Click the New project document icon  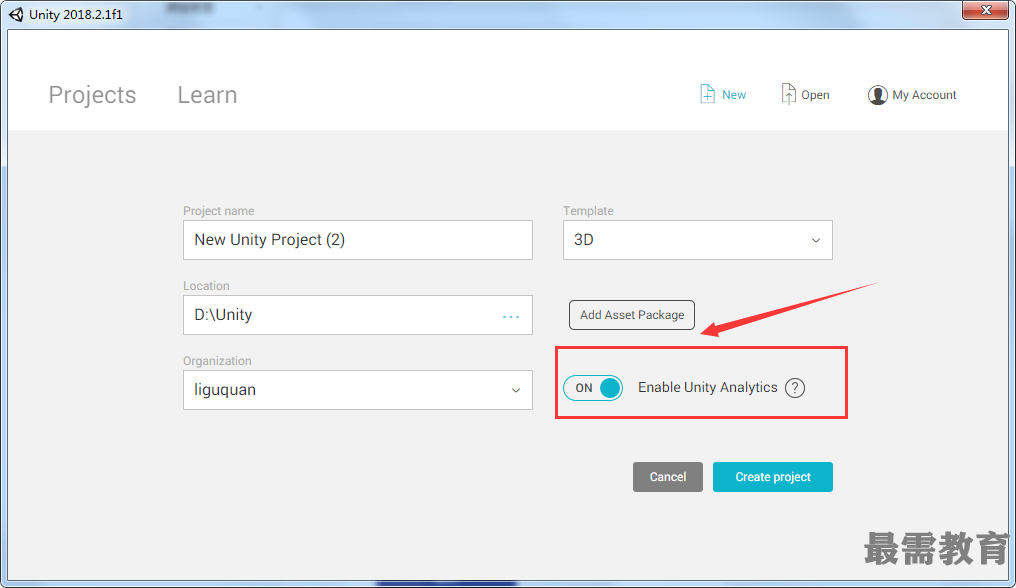707,94
